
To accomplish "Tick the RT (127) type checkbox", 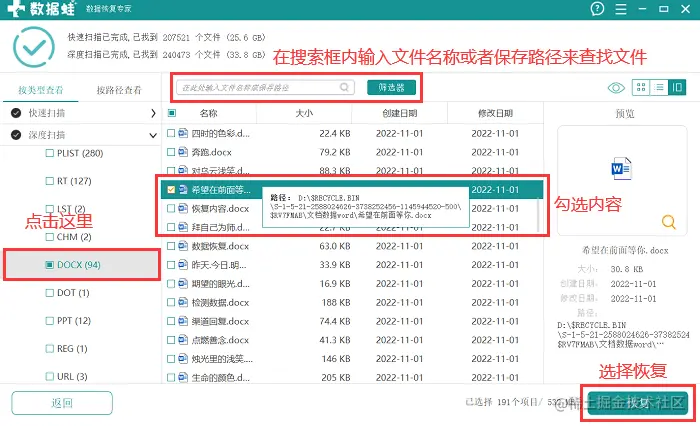I will pyautogui.click(x=50, y=181).
